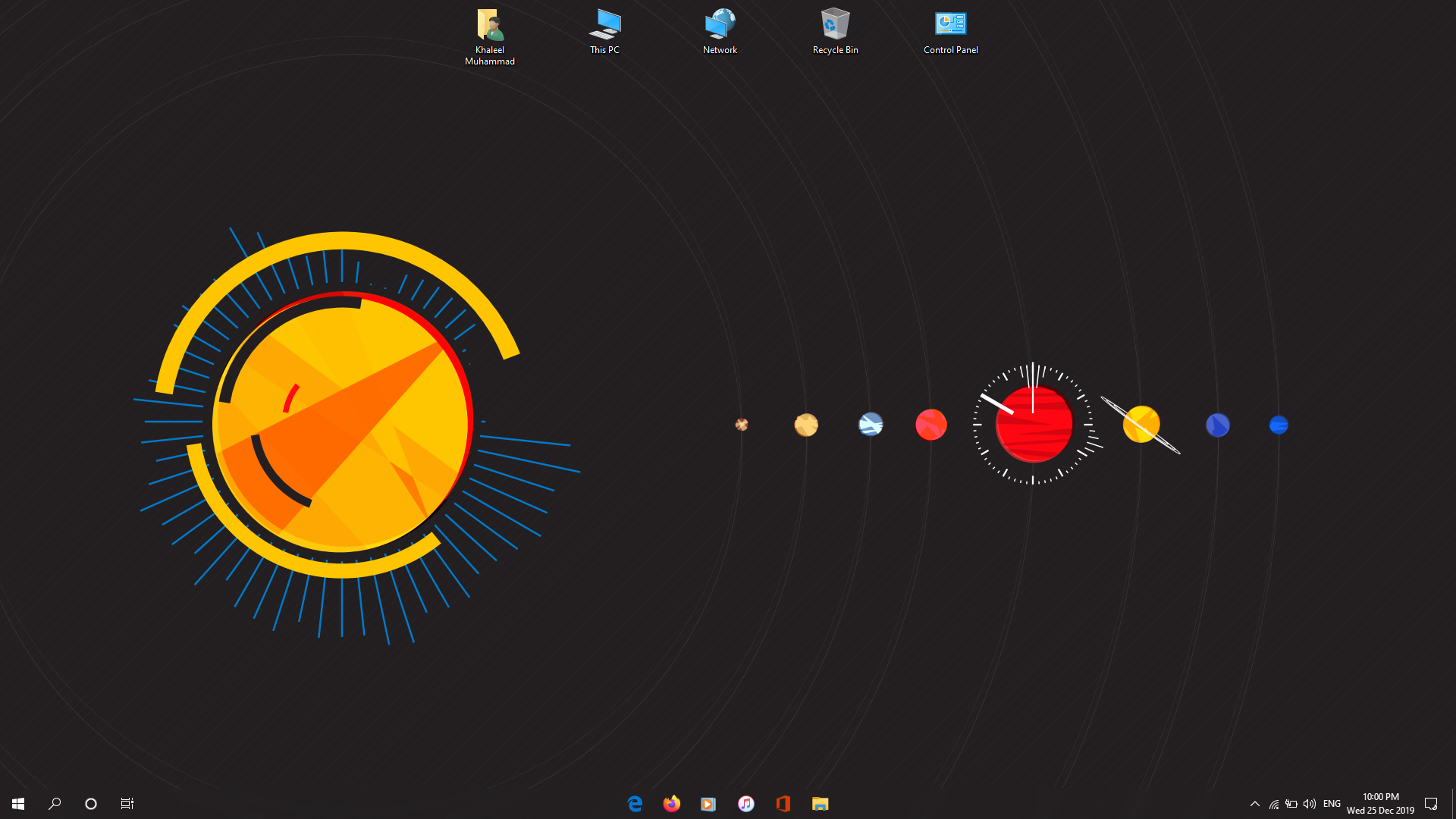Click the ringed yellow Saturn planet

click(x=1141, y=425)
